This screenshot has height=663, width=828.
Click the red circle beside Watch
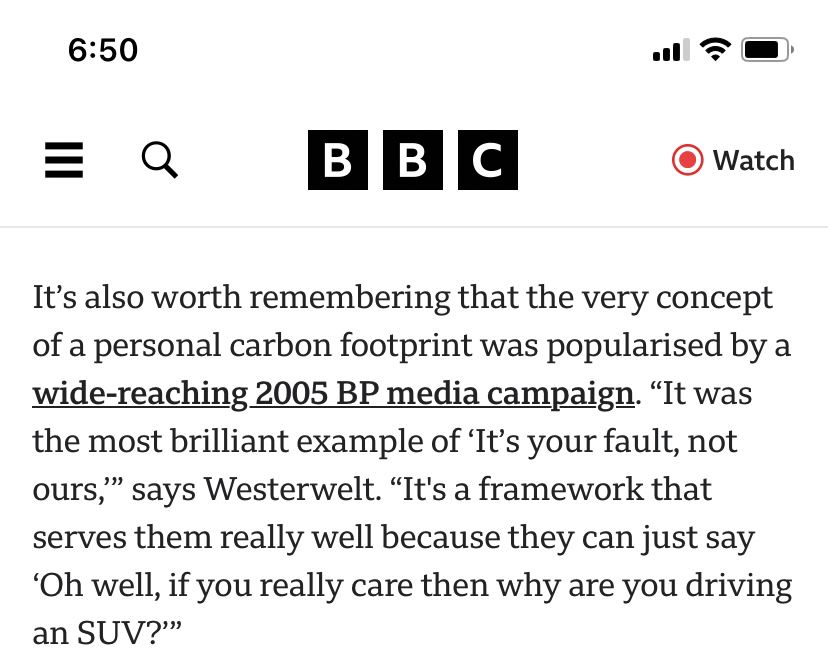click(687, 160)
